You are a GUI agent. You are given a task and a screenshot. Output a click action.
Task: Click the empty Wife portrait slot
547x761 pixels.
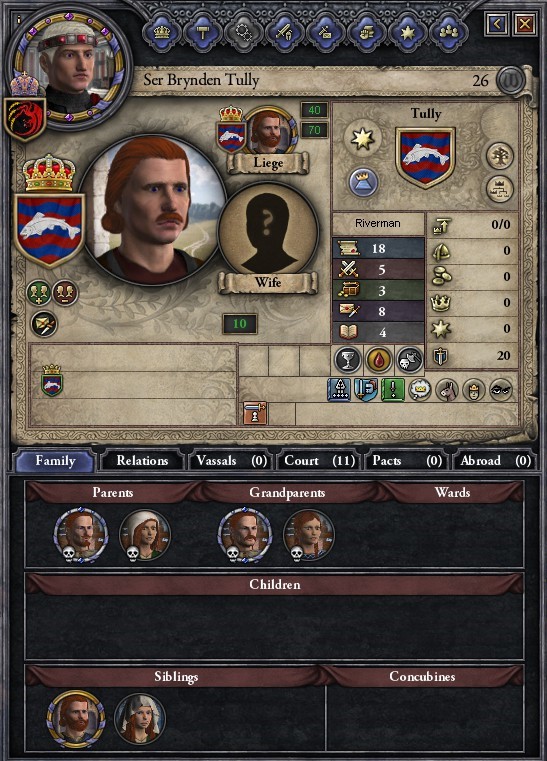point(269,233)
